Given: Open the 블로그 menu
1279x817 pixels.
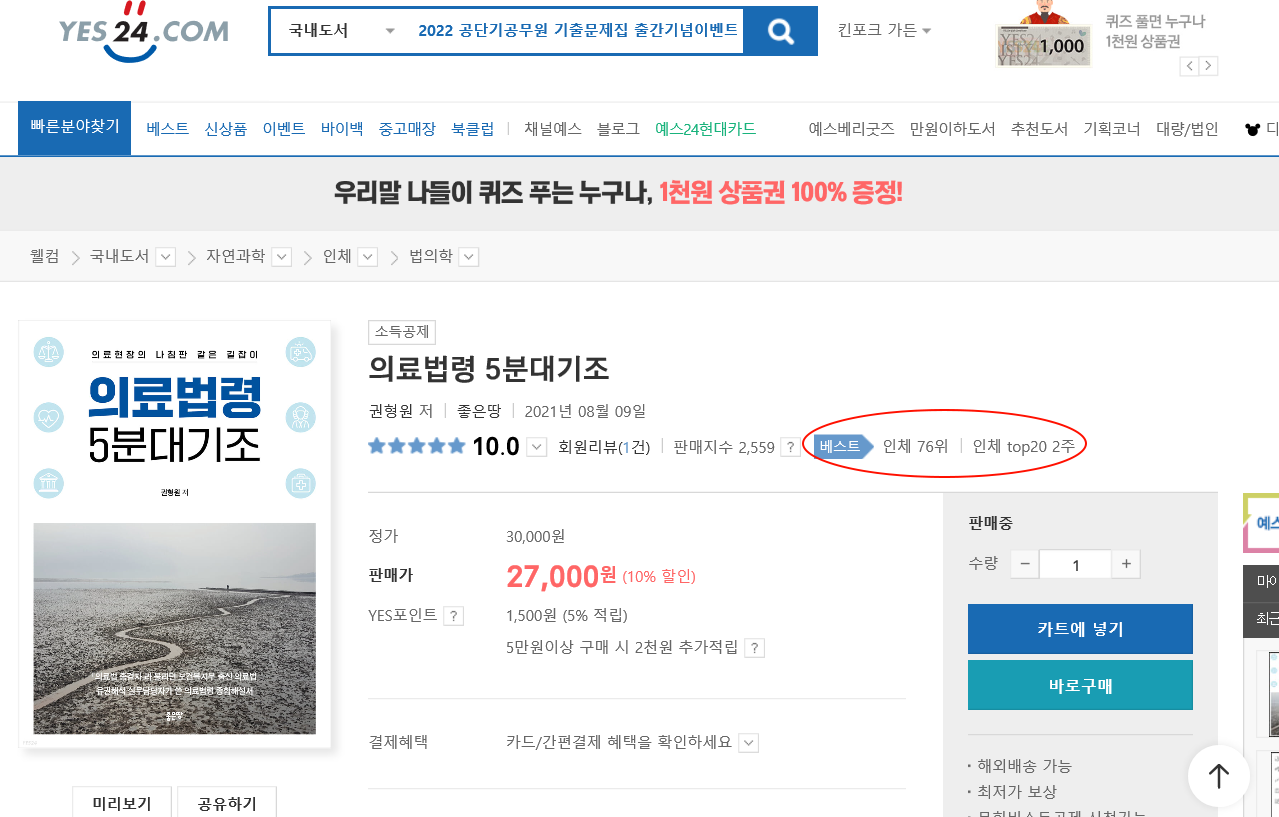Looking at the screenshot, I should (x=618, y=129).
